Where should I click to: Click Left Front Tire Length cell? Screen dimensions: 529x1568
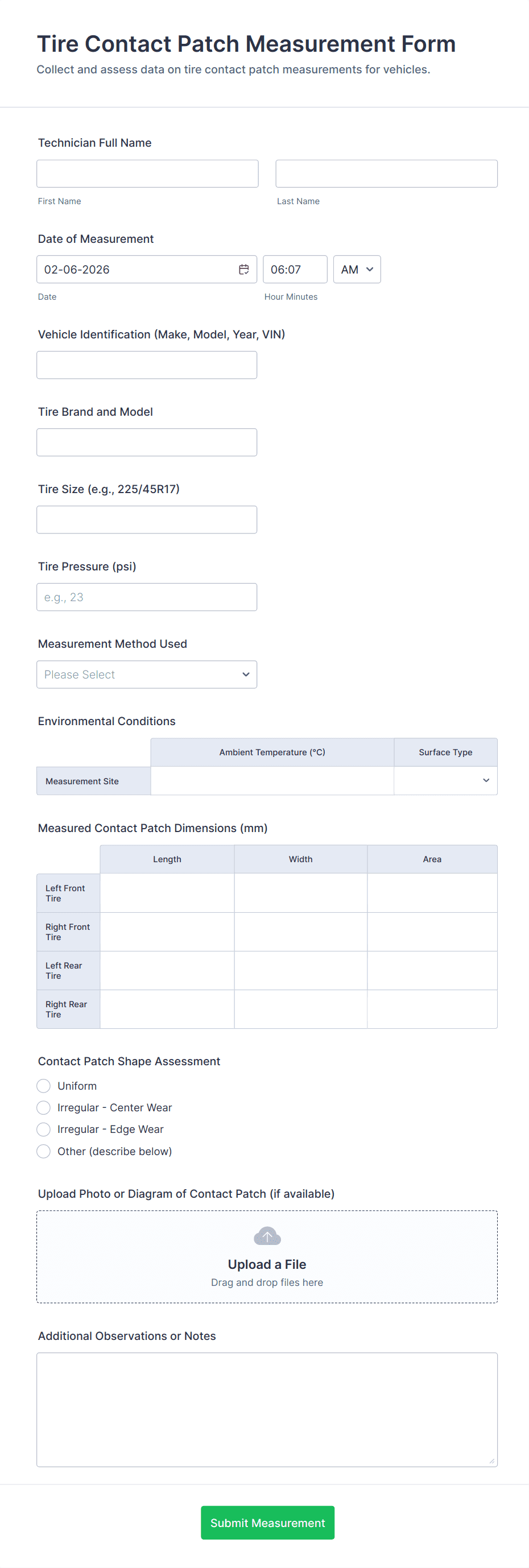coord(167,893)
